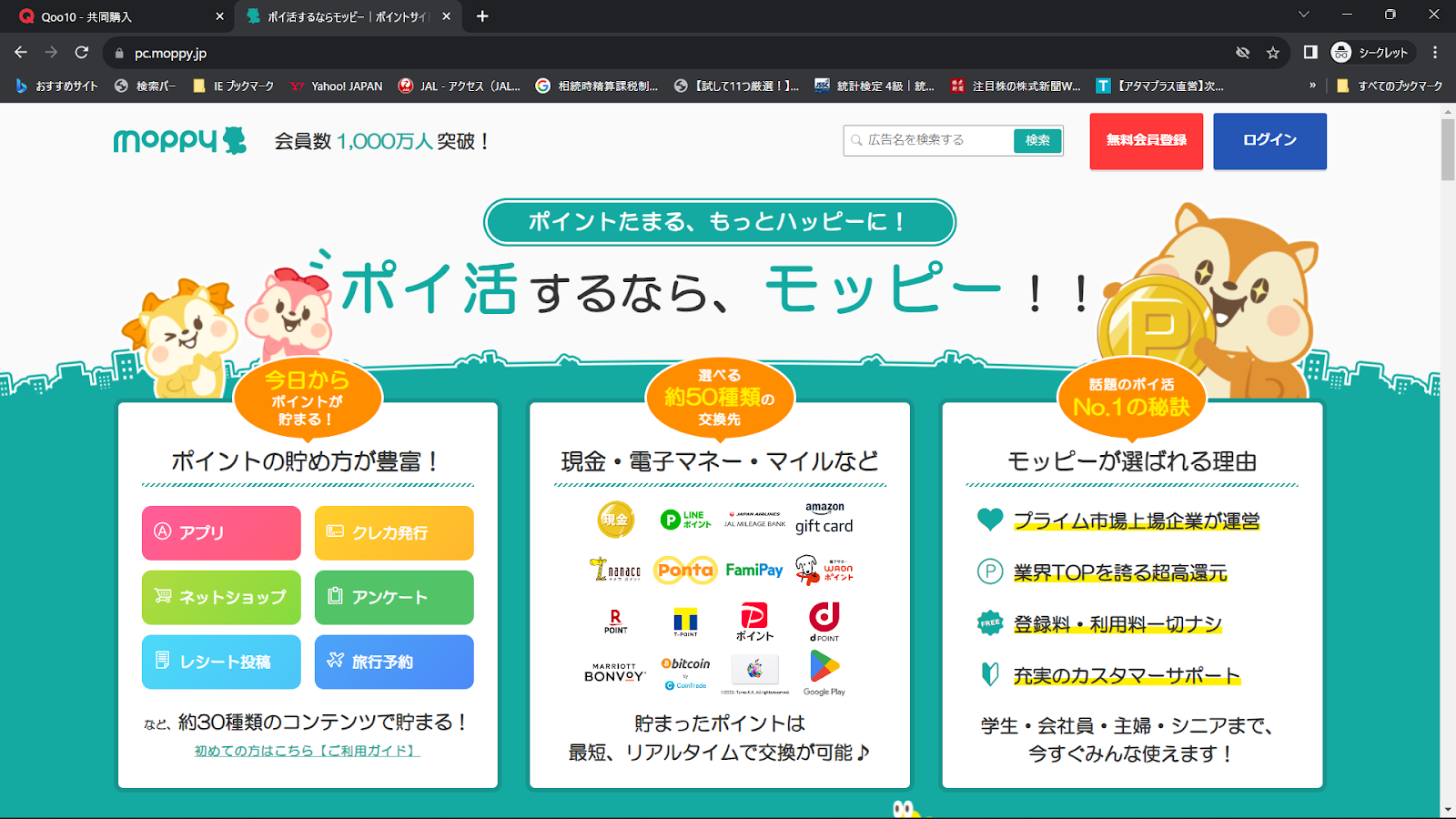Select the bitcoin Coincheck logo
1456x819 pixels.
[x=685, y=673]
